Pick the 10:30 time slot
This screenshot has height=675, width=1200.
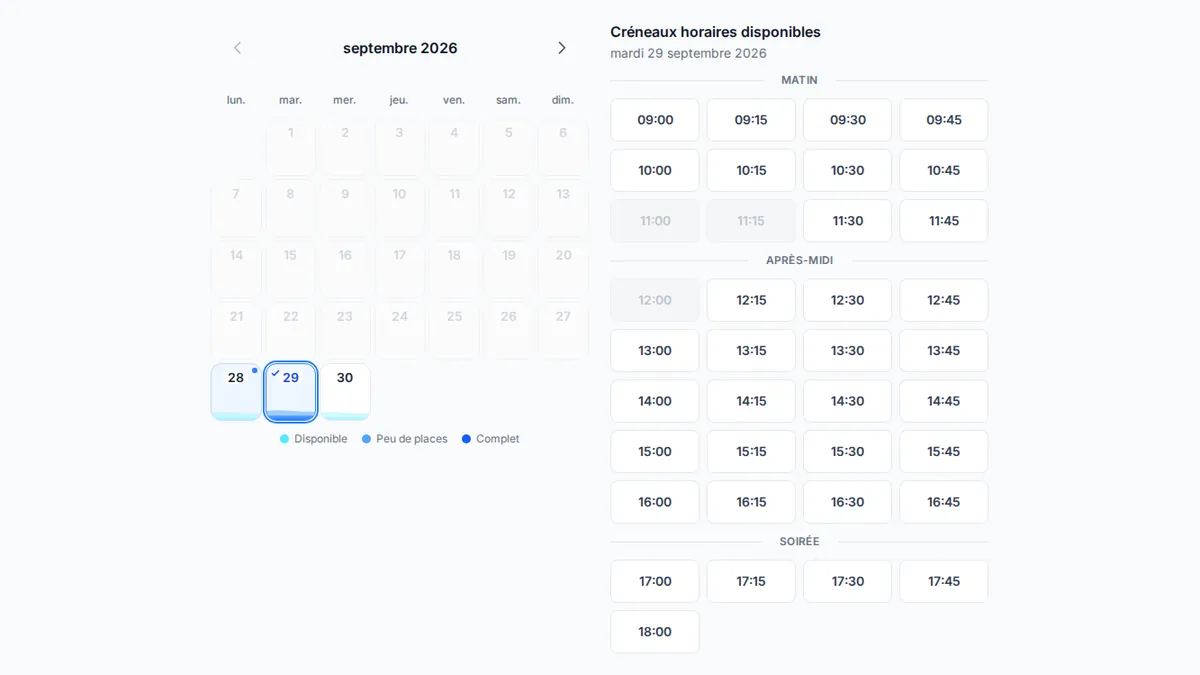coord(847,170)
